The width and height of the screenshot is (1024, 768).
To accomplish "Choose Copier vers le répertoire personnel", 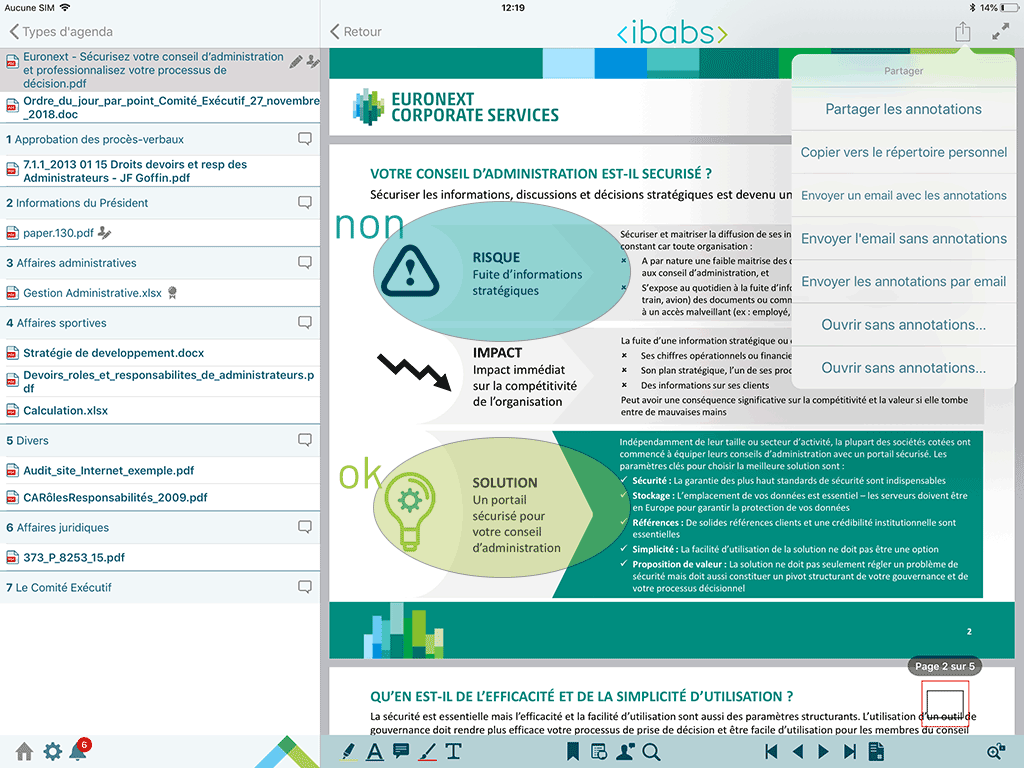I will click(903, 152).
